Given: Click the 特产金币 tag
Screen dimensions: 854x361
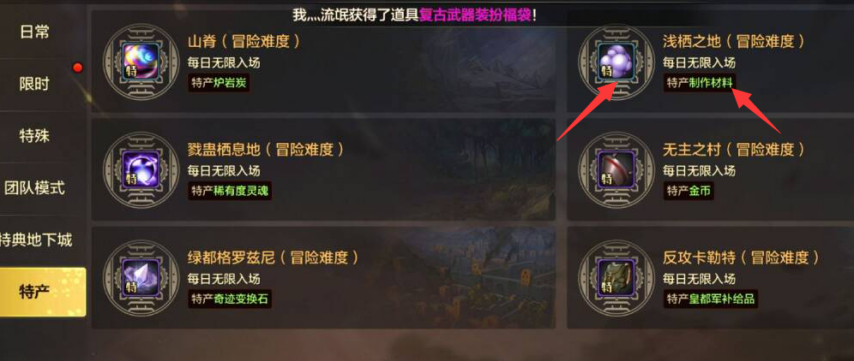Looking at the screenshot, I should (688, 191).
